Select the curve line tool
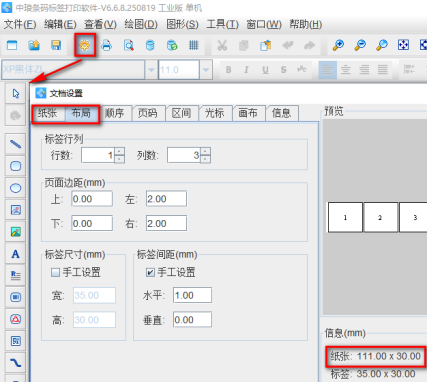428x382 pixels. [16, 363]
